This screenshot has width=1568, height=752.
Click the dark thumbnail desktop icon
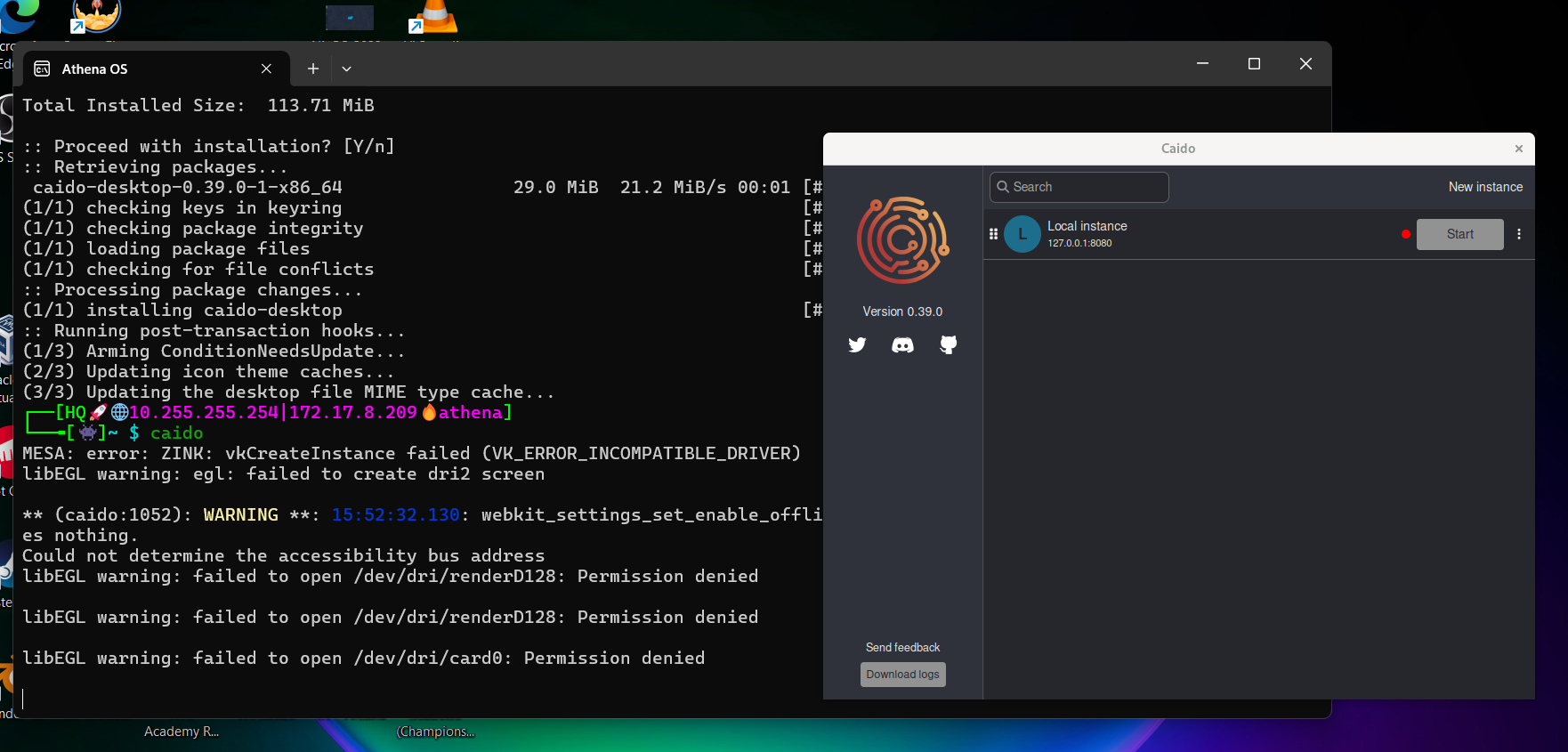coord(349,18)
